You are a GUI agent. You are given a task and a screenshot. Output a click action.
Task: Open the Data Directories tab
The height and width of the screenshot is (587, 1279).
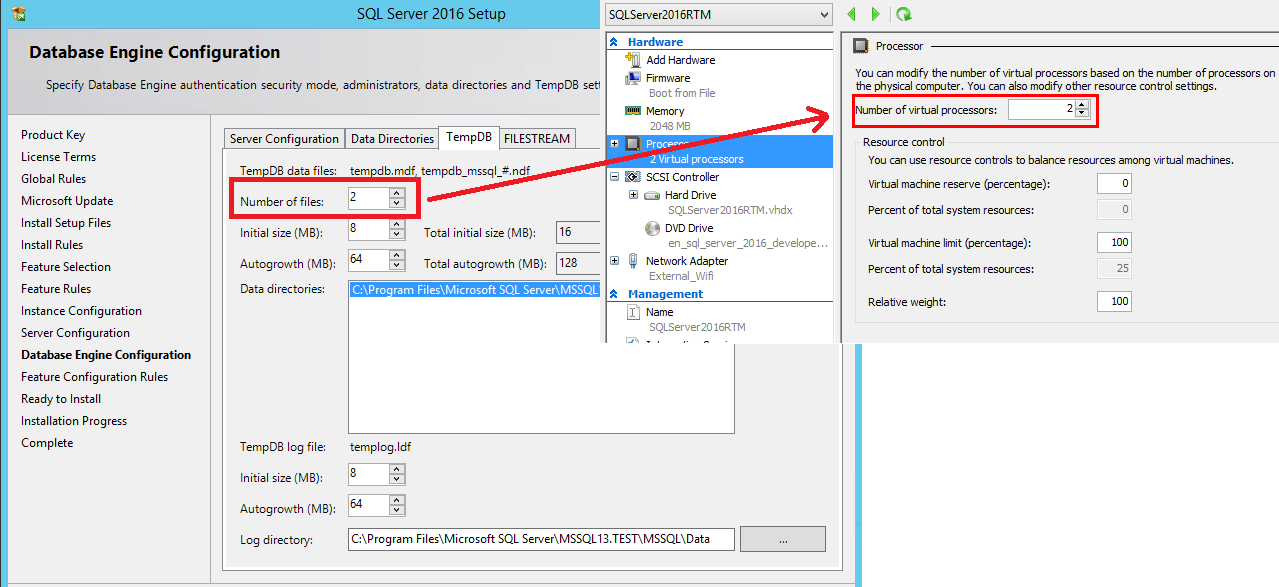point(392,139)
